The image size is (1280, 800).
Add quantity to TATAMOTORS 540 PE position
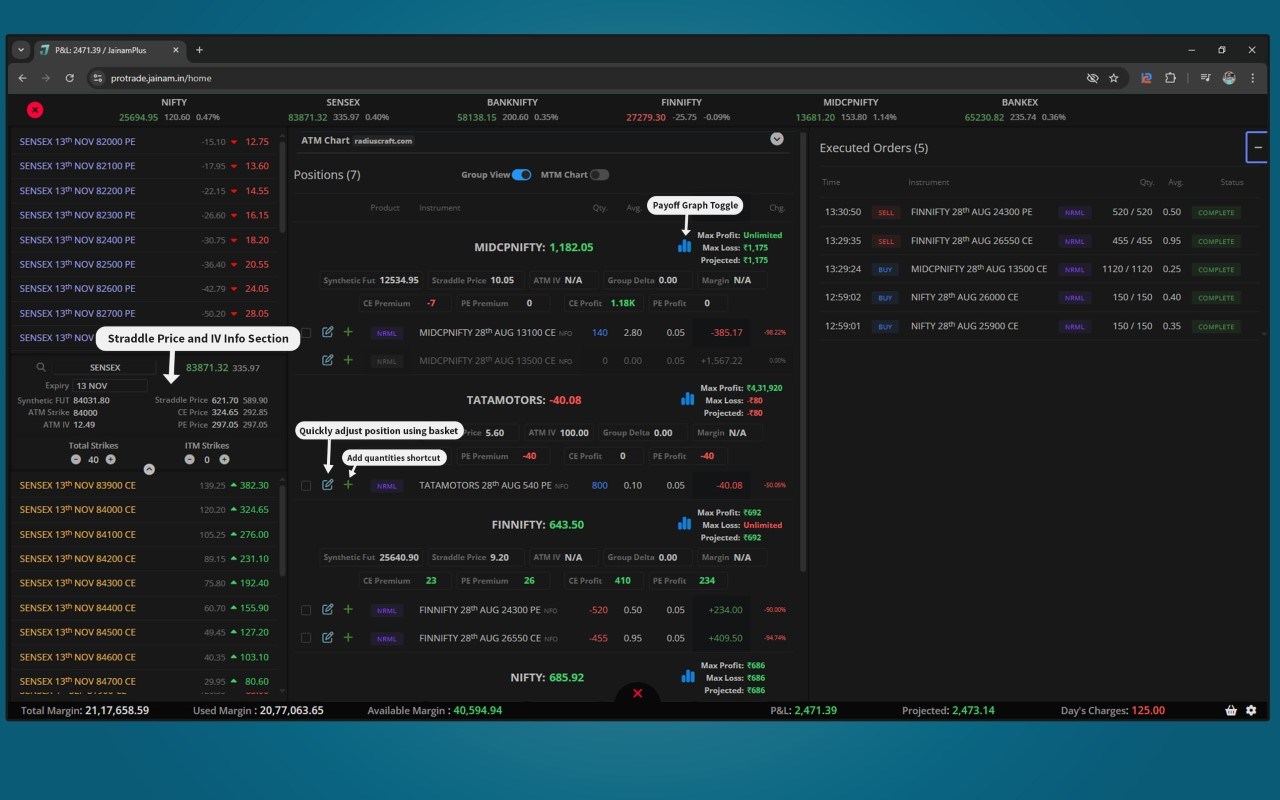pos(348,485)
